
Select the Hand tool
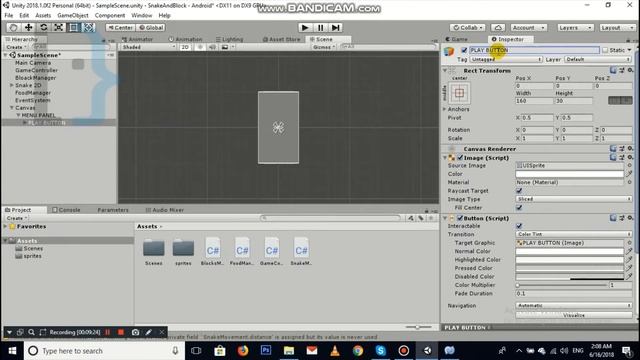coord(13,27)
